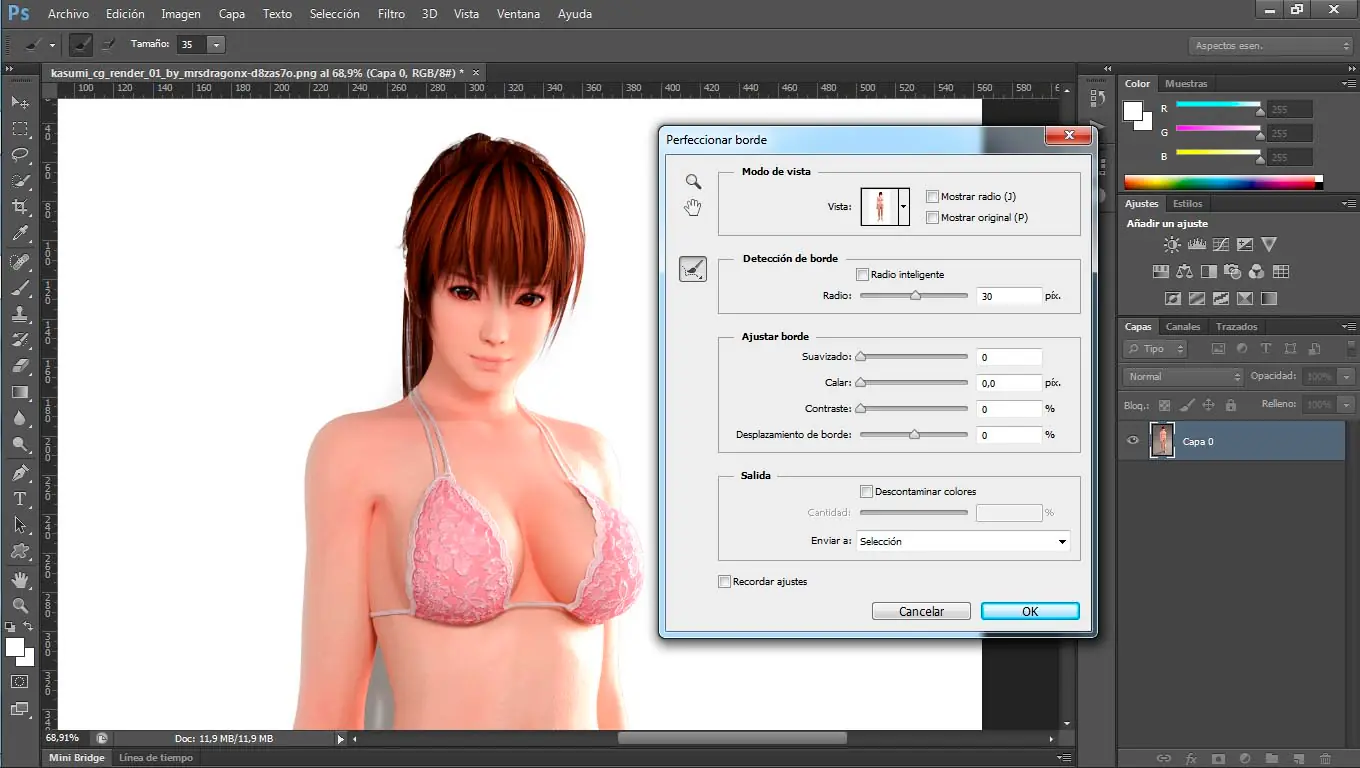The width and height of the screenshot is (1360, 768).
Task: Toggle lock transparent pixels in Capas
Action: pyautogui.click(x=1164, y=405)
